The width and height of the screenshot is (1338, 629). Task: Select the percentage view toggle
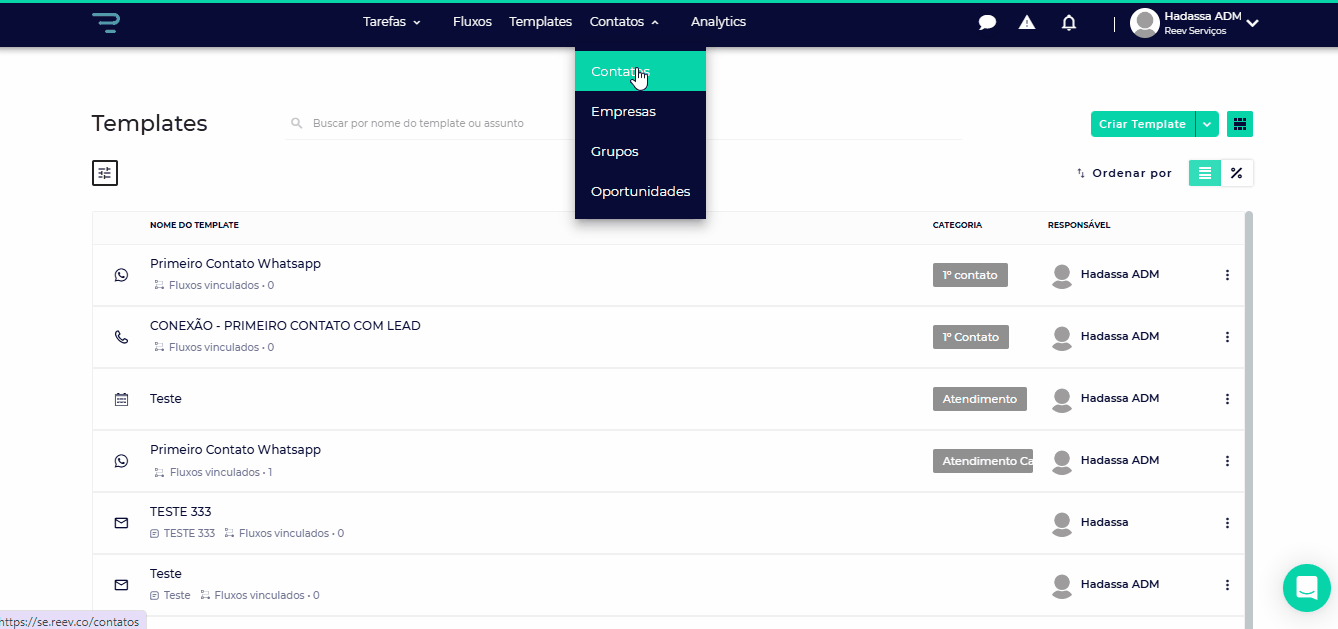click(x=1237, y=173)
